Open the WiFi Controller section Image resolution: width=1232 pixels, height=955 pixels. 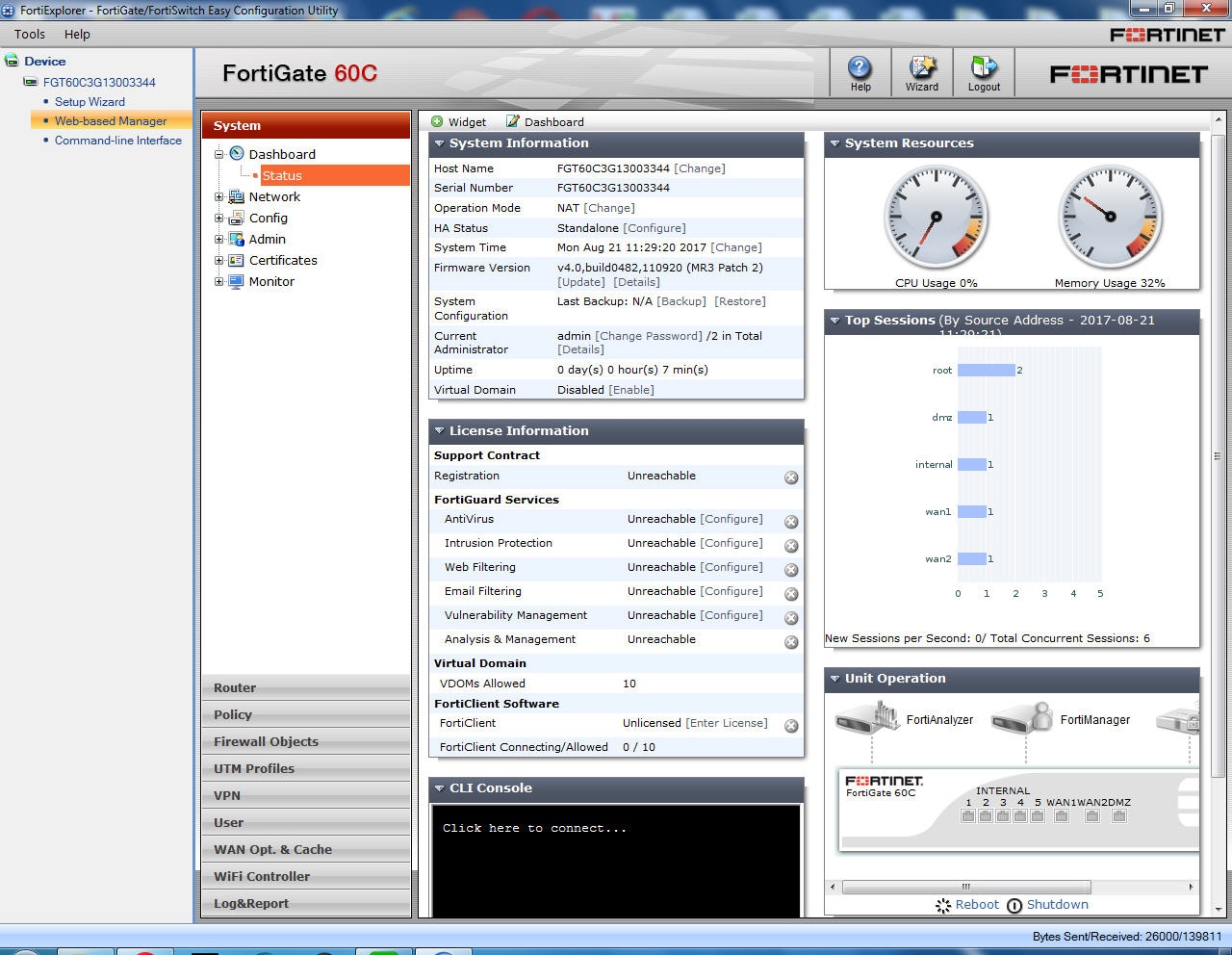306,876
